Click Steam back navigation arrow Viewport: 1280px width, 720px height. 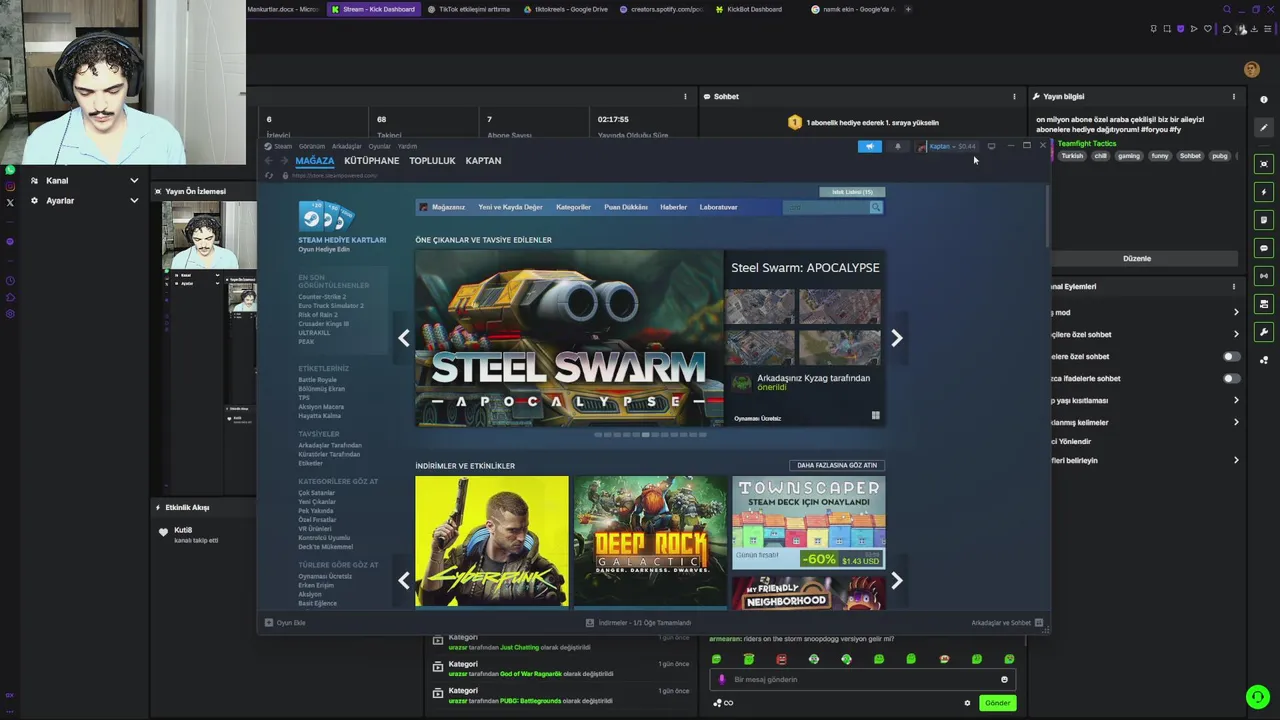(268, 160)
